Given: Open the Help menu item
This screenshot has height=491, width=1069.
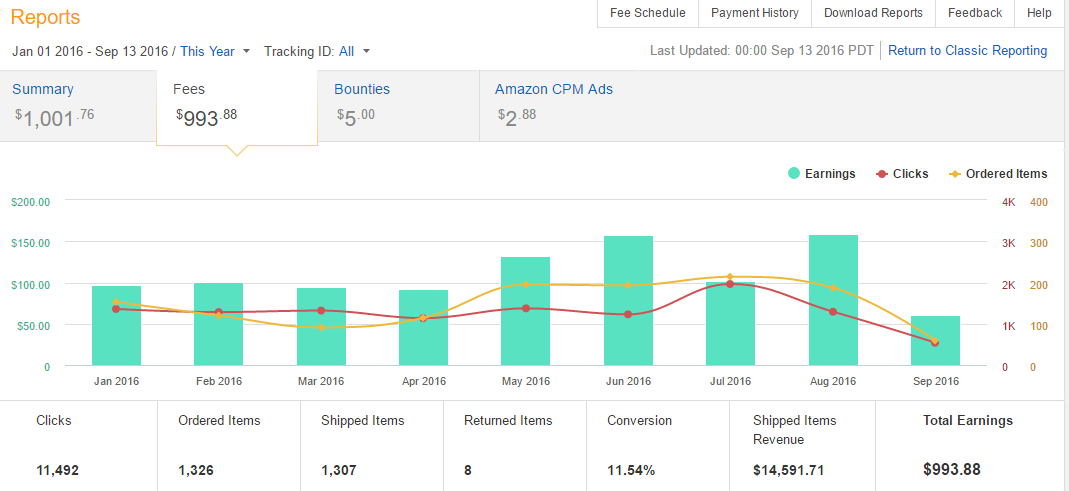Looking at the screenshot, I should point(1039,13).
